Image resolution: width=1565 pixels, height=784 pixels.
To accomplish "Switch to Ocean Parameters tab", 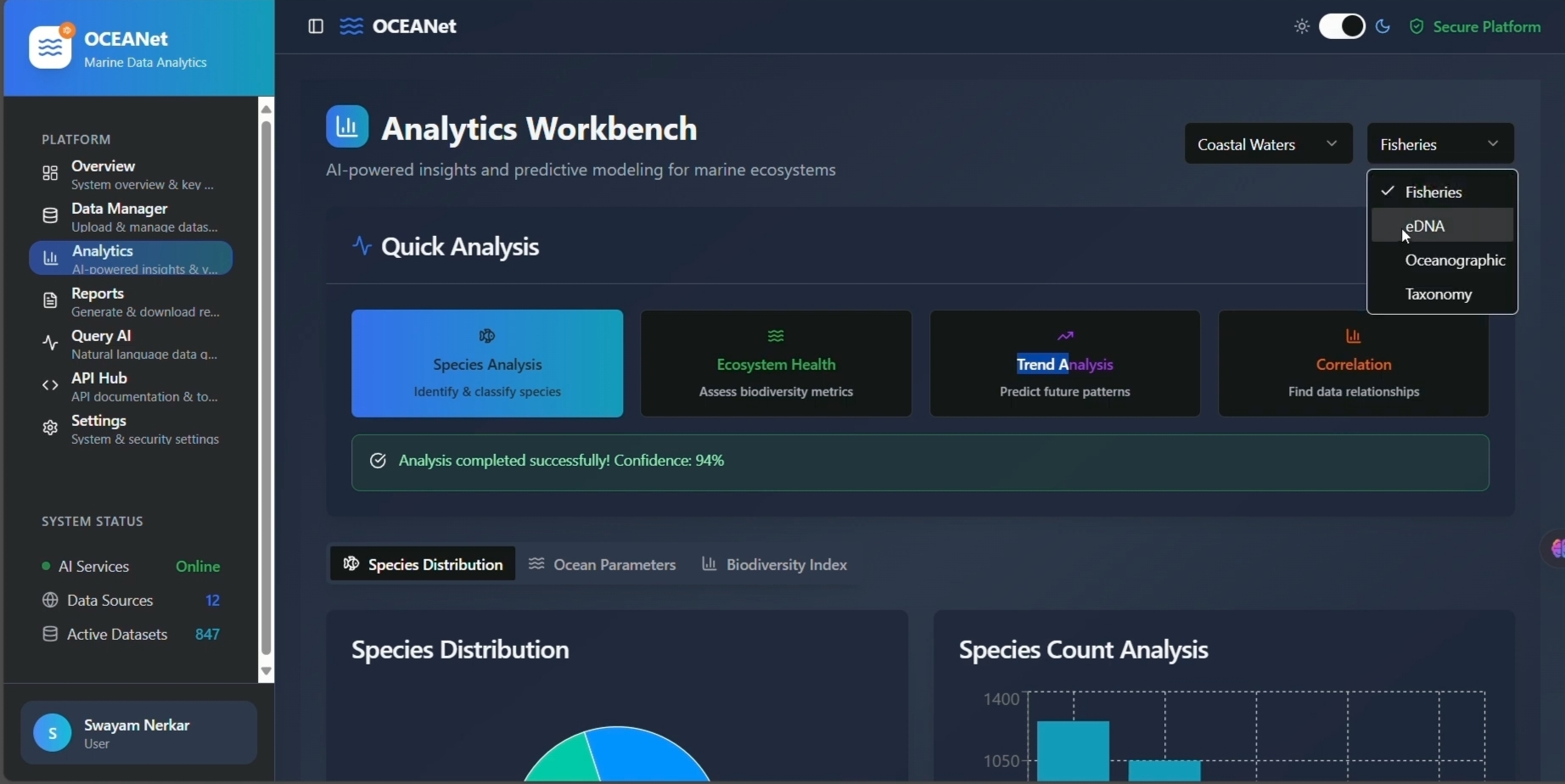I will click(x=603, y=563).
